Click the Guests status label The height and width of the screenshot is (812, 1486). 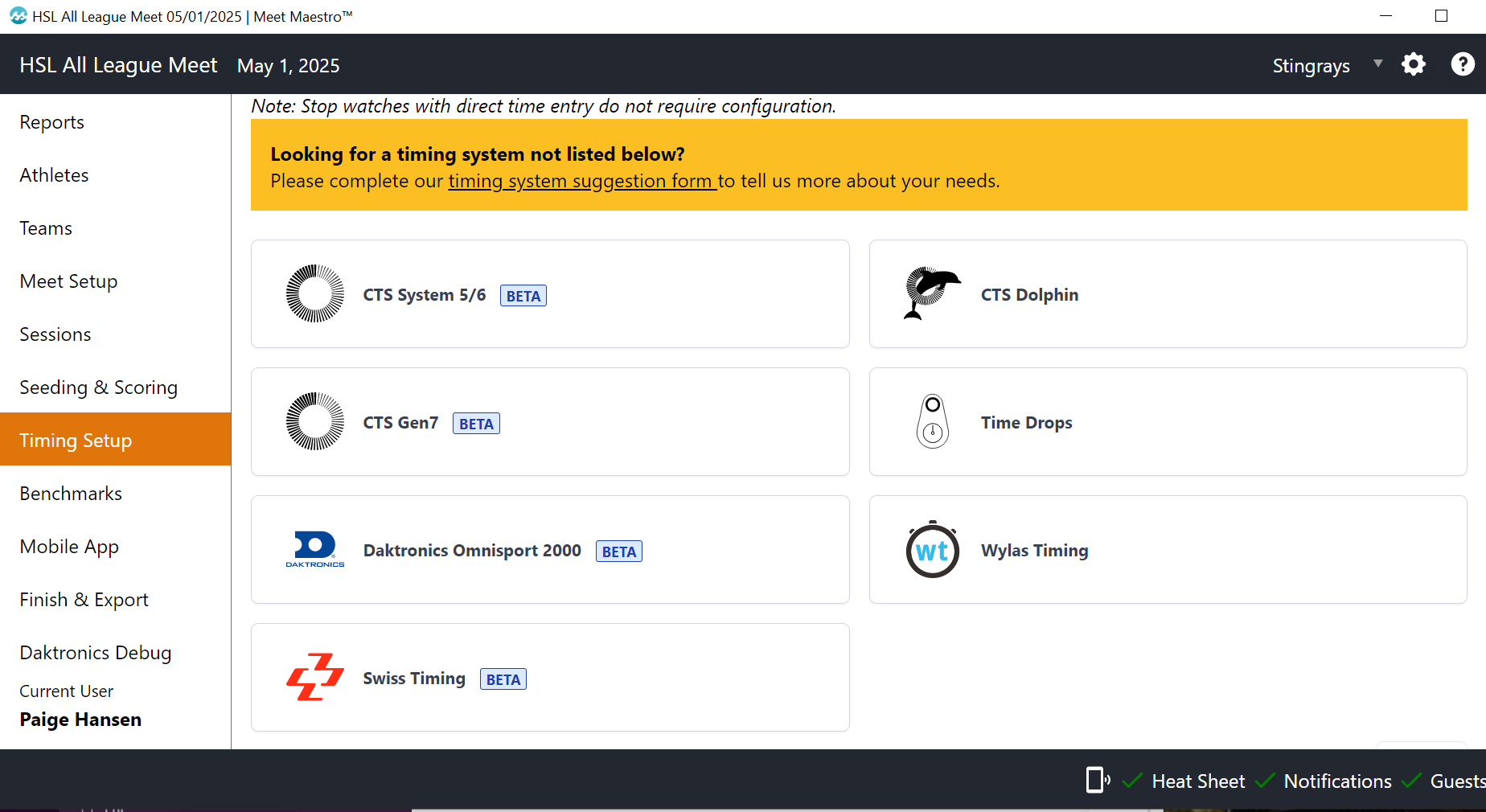[x=1457, y=781]
